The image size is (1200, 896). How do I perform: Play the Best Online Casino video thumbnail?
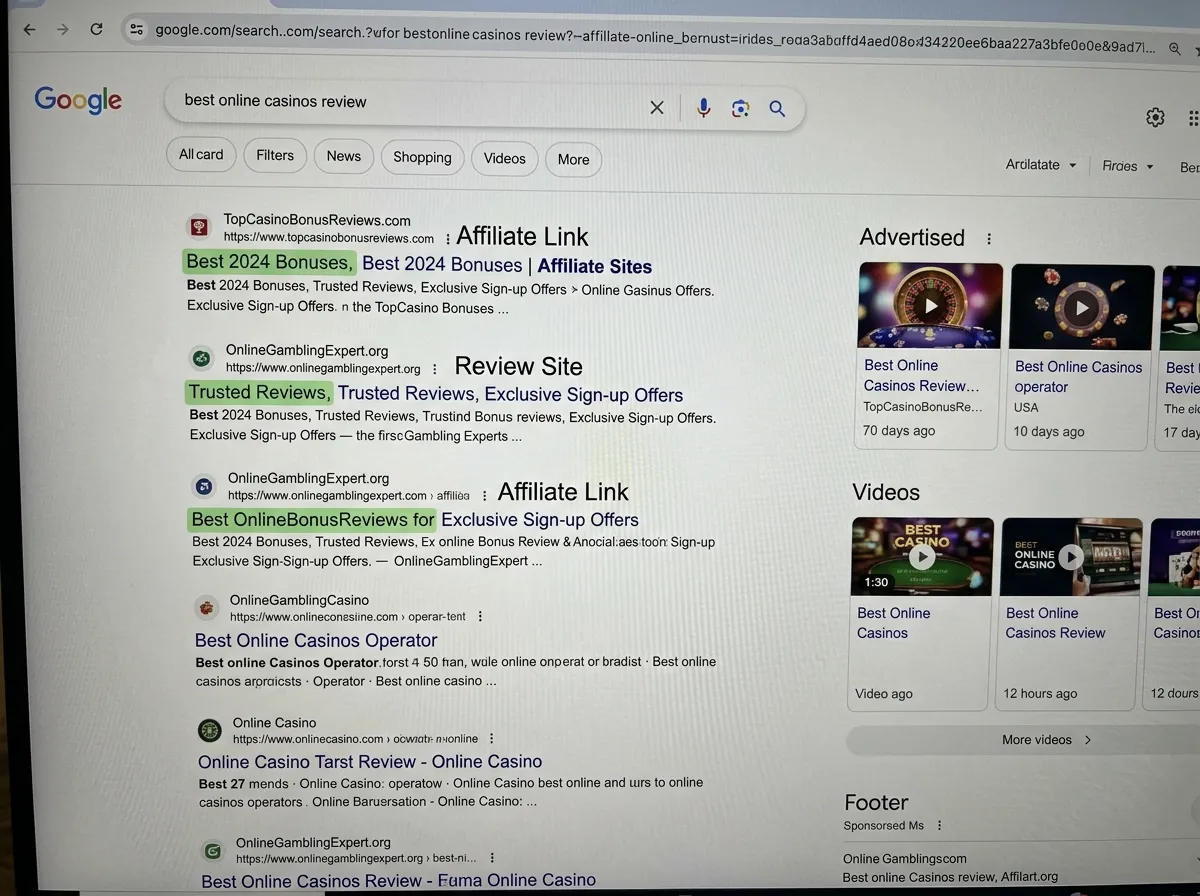click(x=1071, y=557)
